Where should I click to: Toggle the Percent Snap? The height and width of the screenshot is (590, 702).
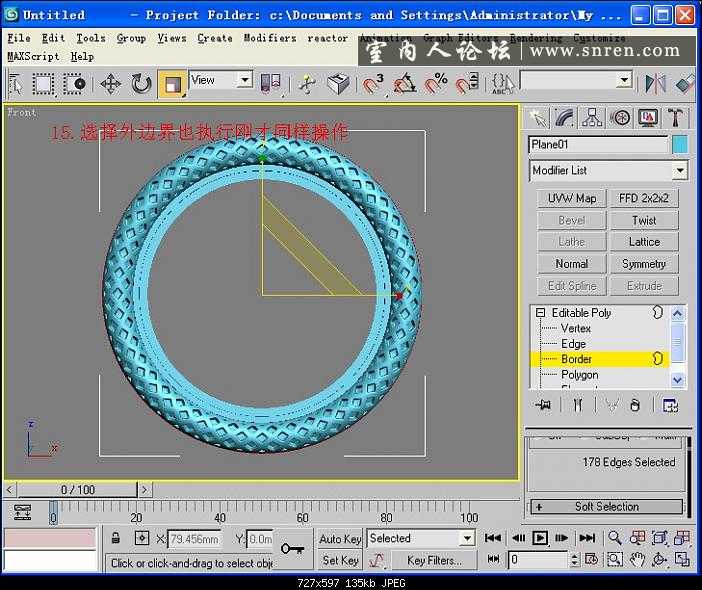436,84
